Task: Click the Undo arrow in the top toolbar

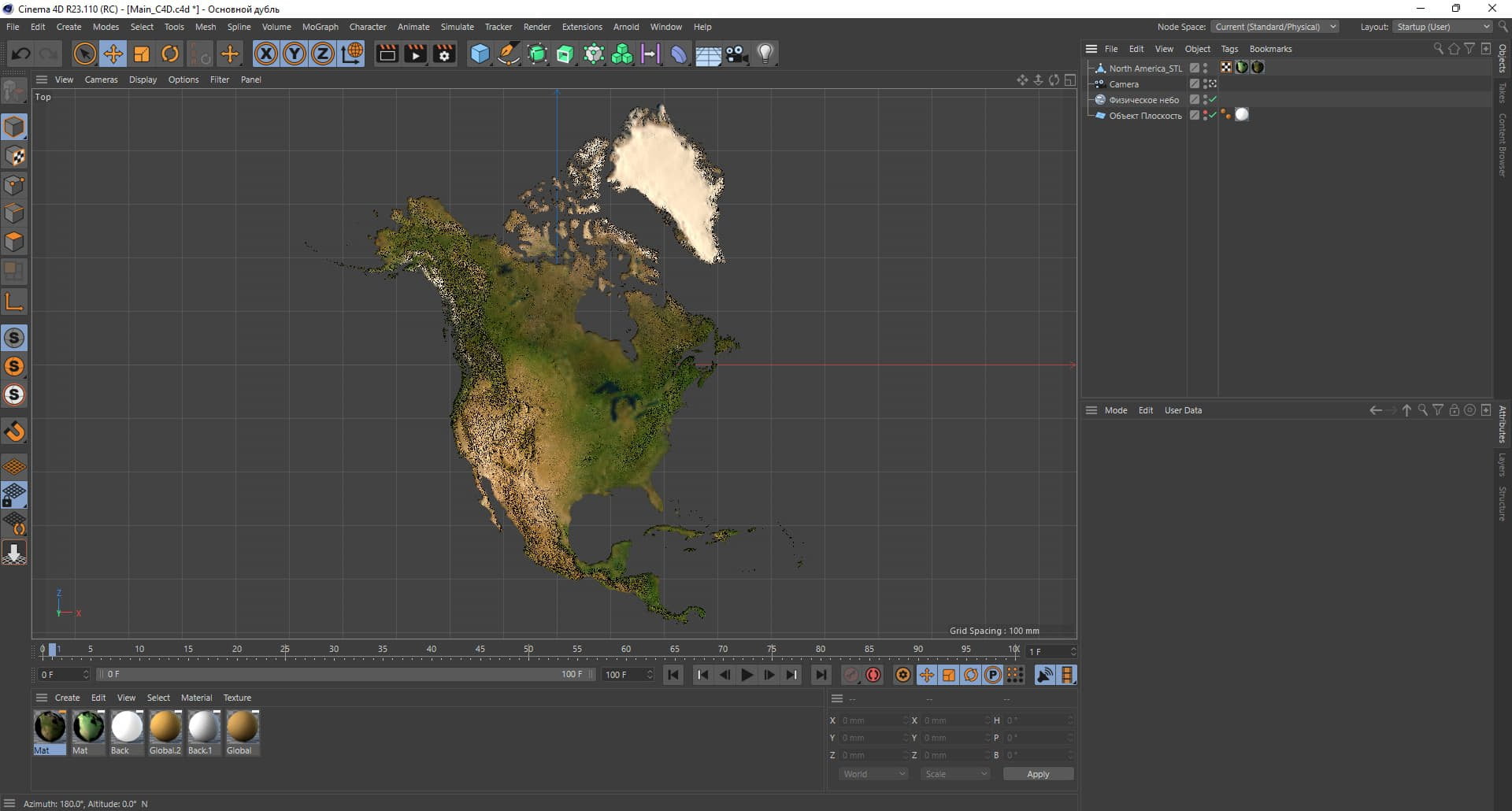Action: (x=21, y=54)
